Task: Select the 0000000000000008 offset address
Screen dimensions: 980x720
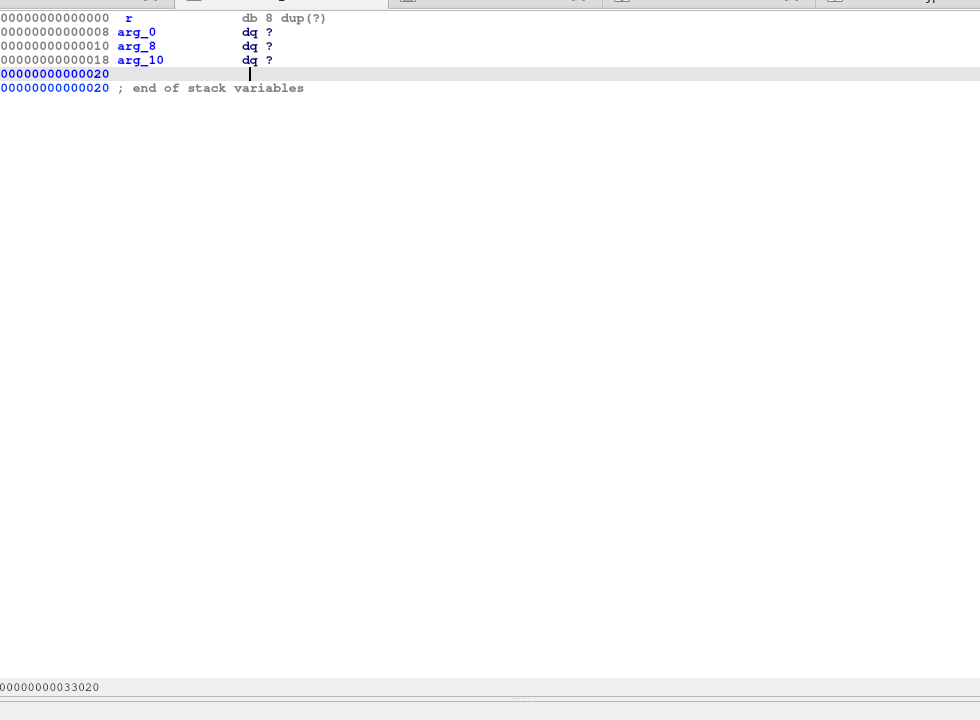Action: (55, 32)
